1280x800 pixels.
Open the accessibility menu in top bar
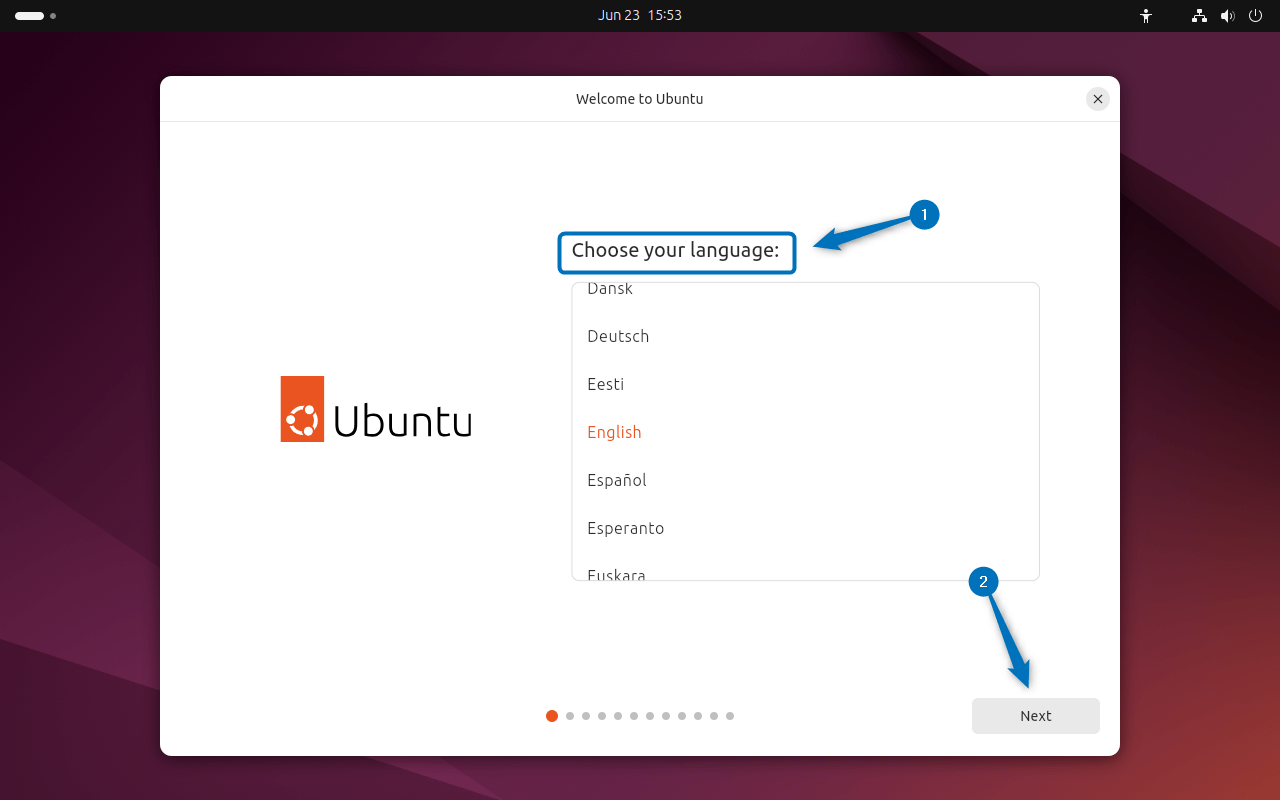tap(1146, 16)
